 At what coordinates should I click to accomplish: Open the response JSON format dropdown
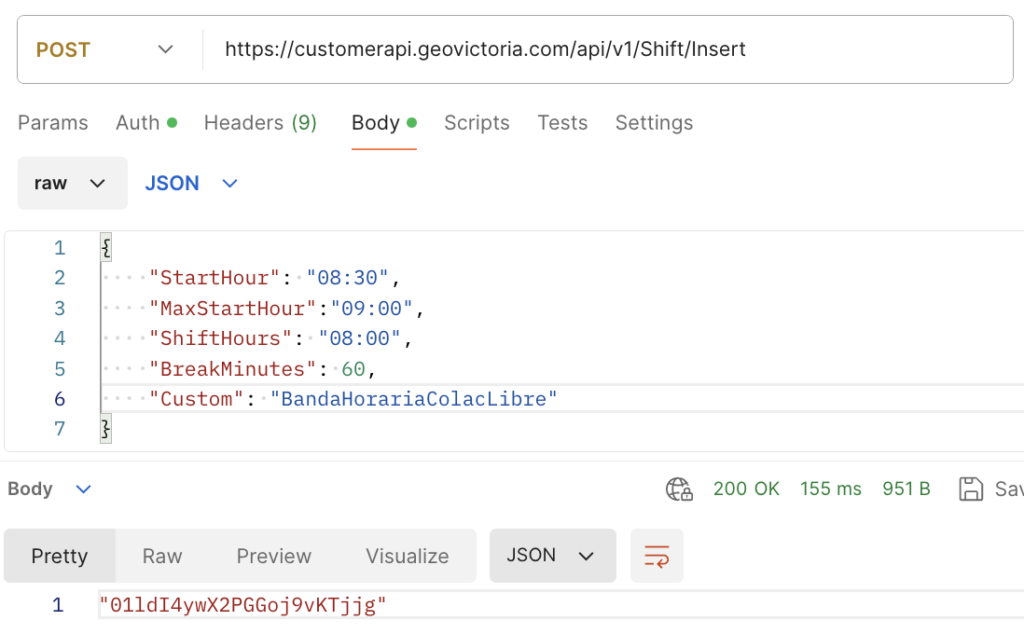[552, 556]
